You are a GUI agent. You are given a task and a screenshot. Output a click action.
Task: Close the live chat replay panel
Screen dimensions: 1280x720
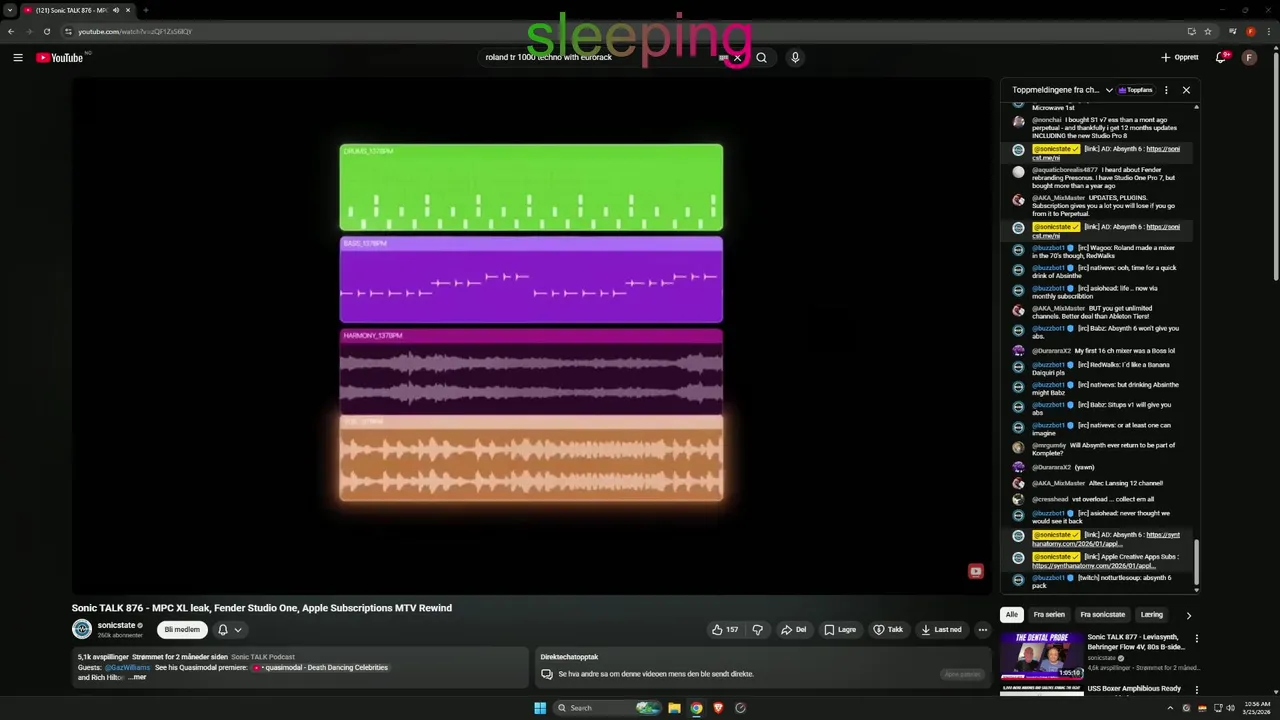click(x=1186, y=90)
